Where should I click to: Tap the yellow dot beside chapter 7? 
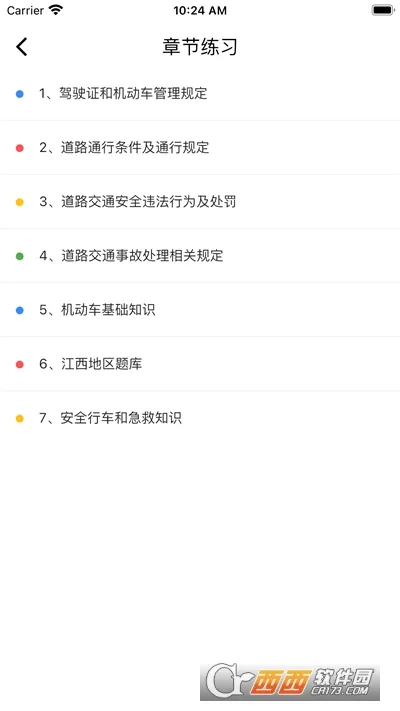(20, 418)
